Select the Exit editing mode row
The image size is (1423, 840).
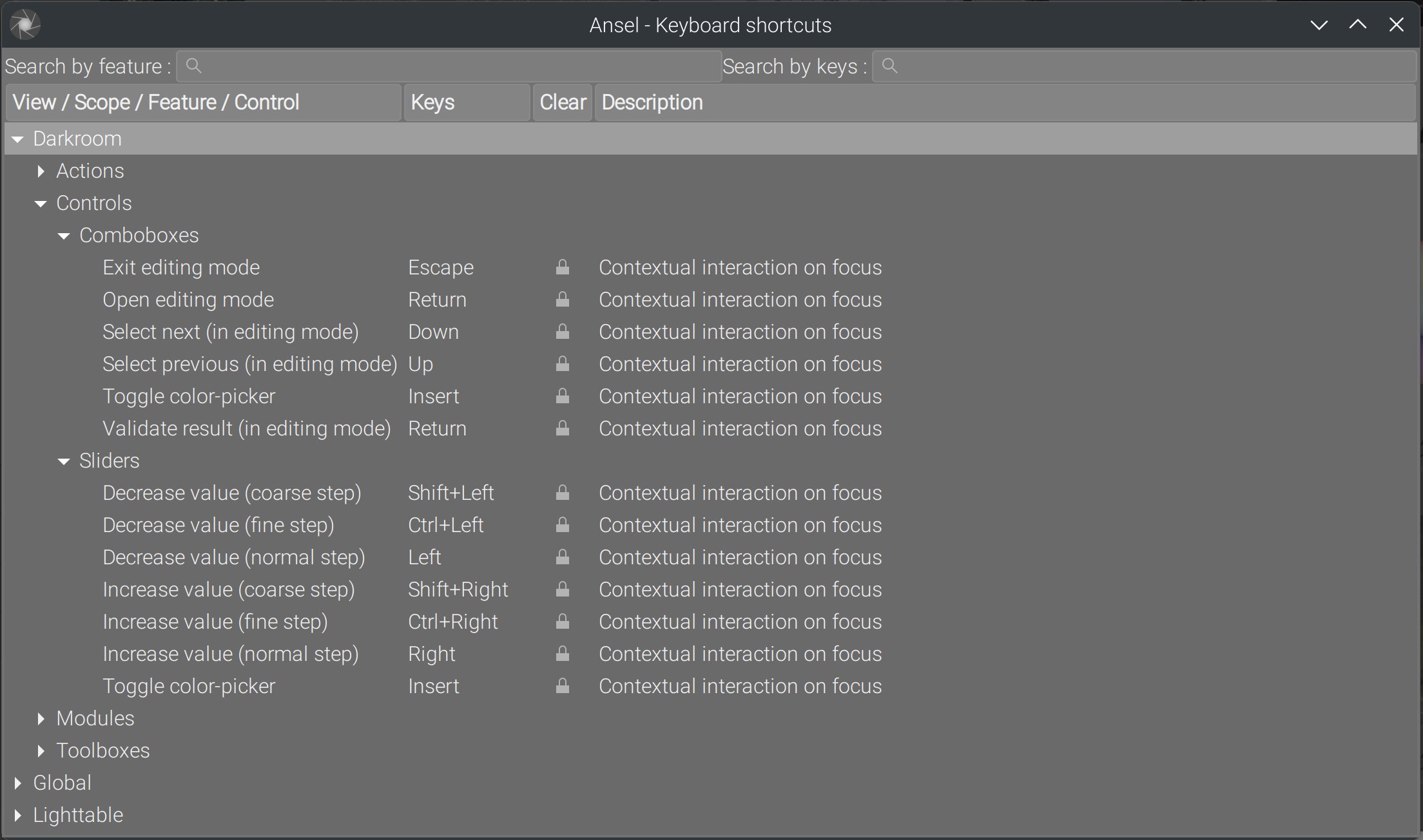[x=711, y=267]
